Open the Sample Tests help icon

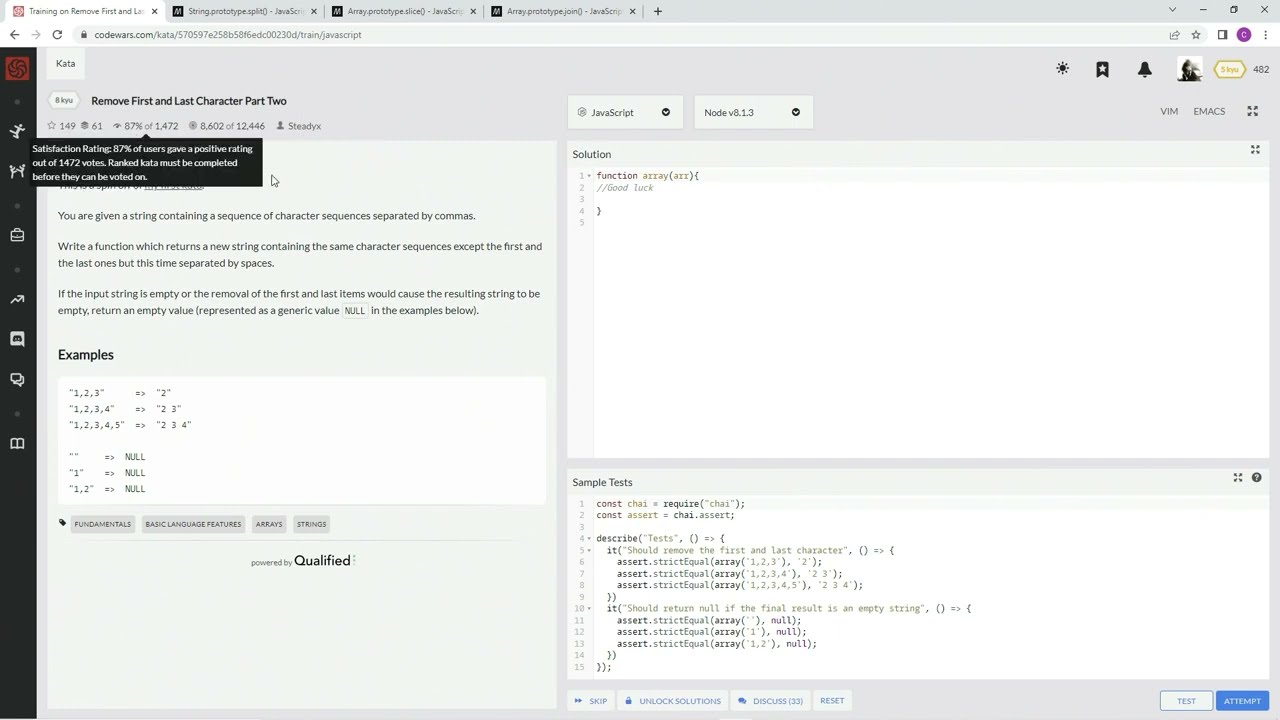coord(1257,478)
